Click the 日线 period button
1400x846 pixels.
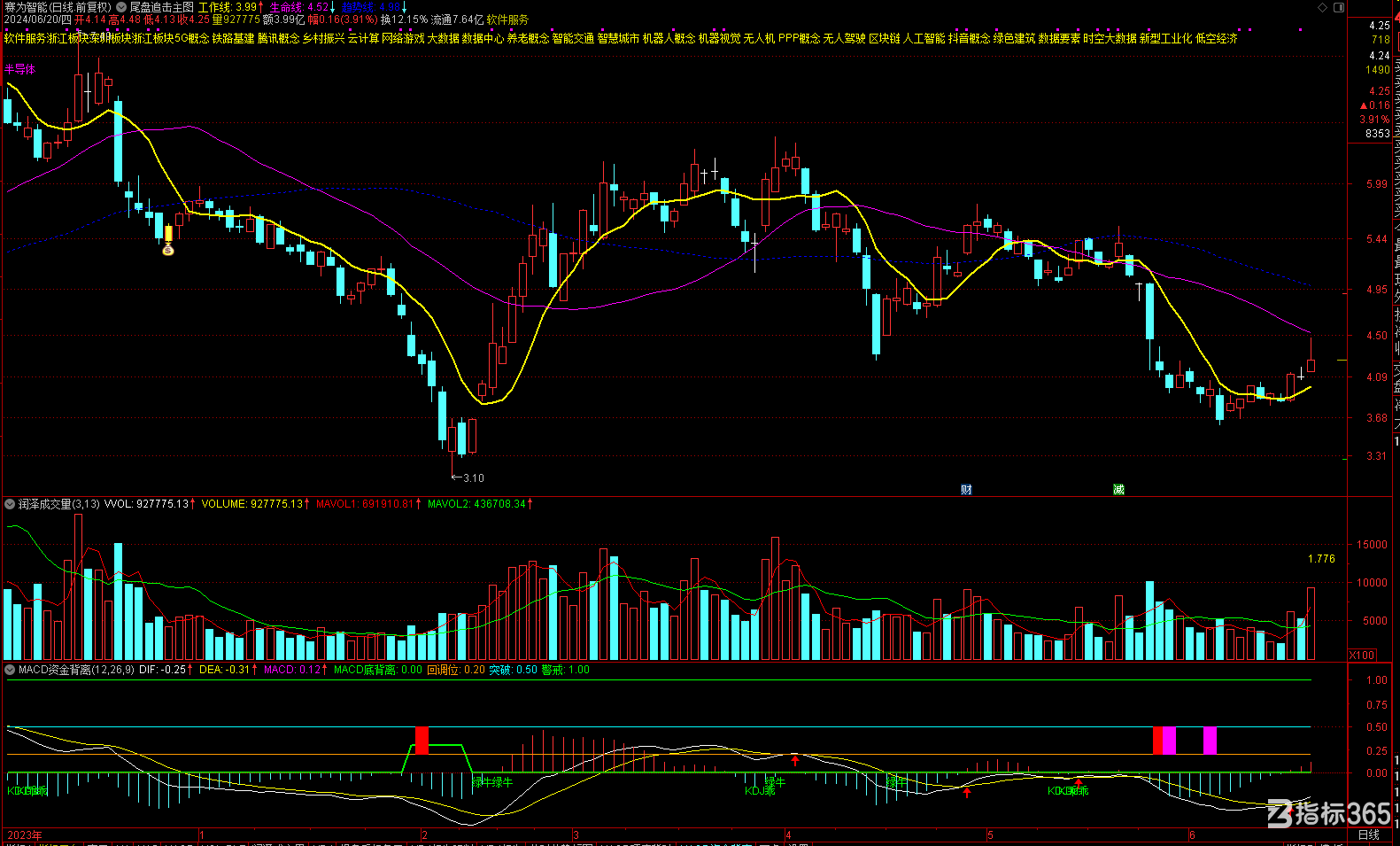(1369, 834)
